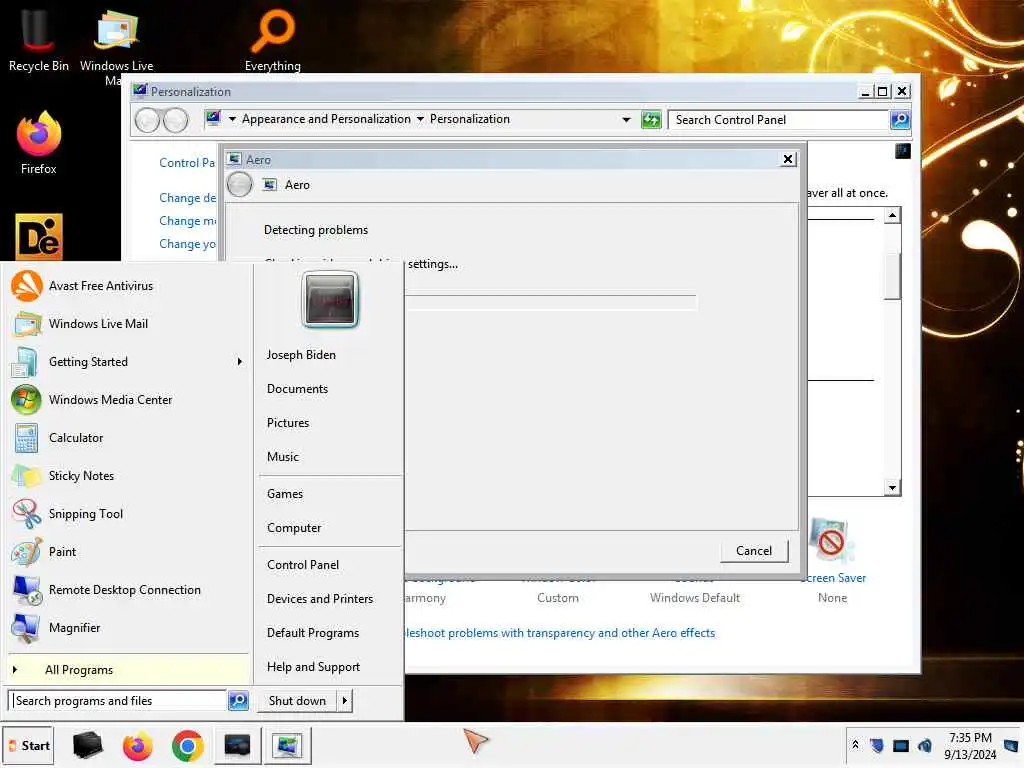
Task: Click Firefox icon in taskbar
Action: (137, 746)
